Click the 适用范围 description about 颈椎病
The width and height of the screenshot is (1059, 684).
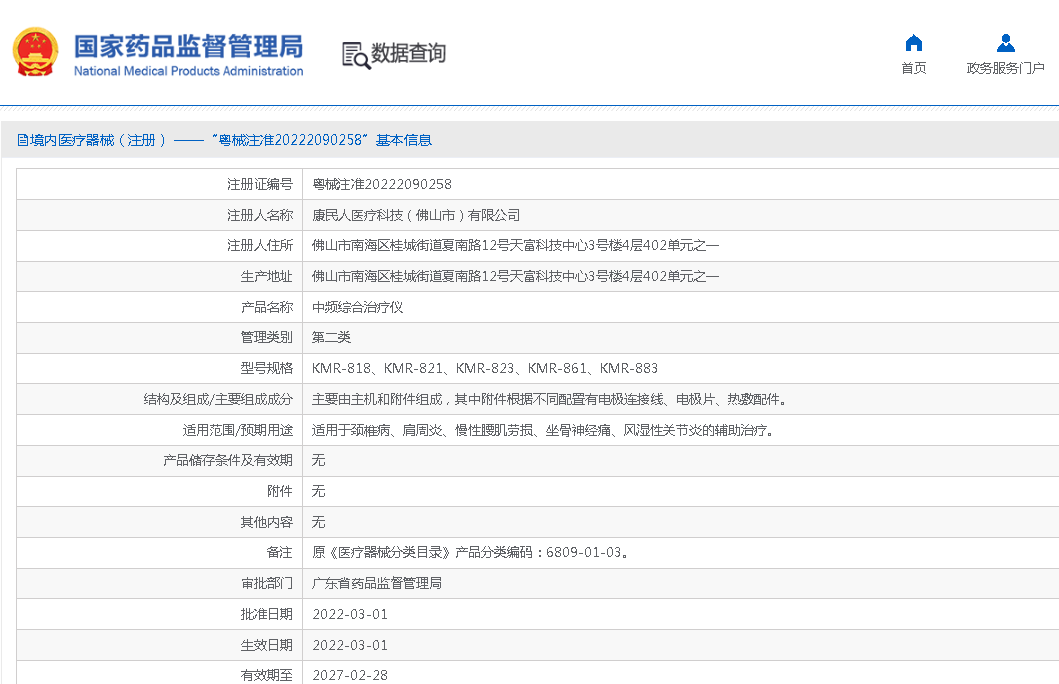(x=544, y=430)
